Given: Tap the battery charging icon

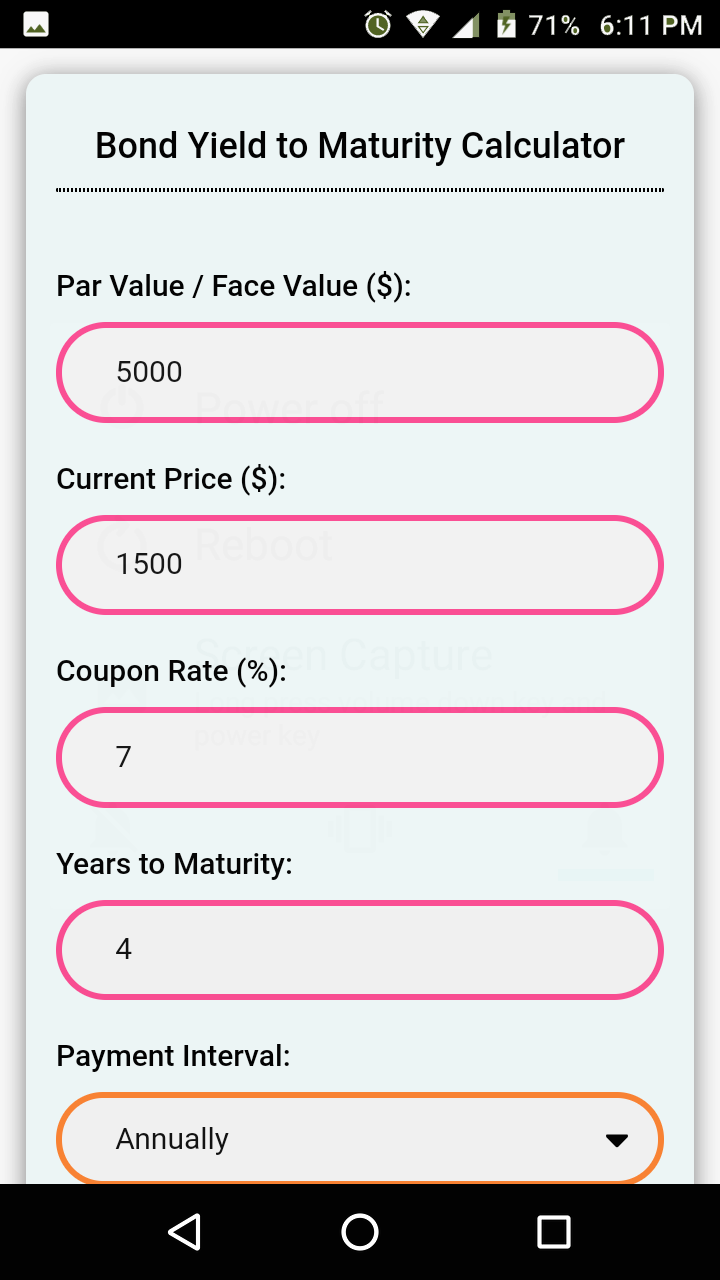Looking at the screenshot, I should pos(507,24).
